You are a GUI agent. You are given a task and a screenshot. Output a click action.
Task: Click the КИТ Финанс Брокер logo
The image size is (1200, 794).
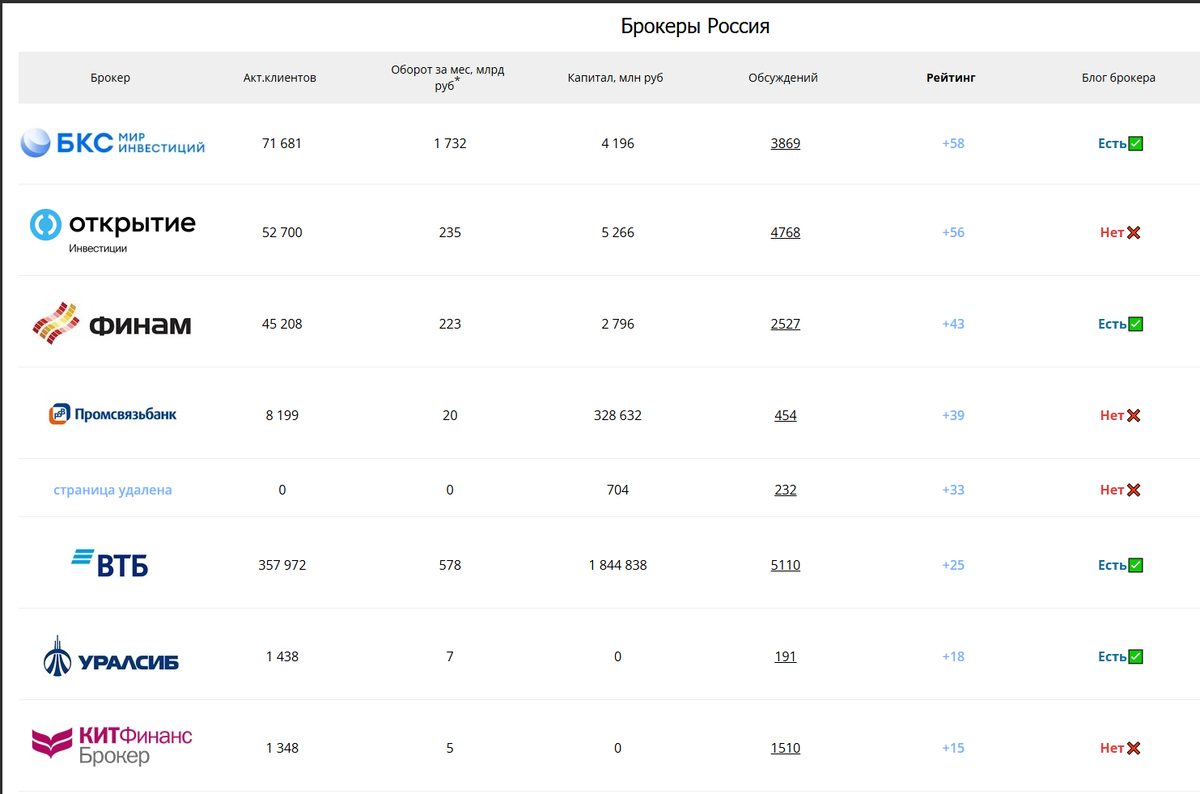112,747
